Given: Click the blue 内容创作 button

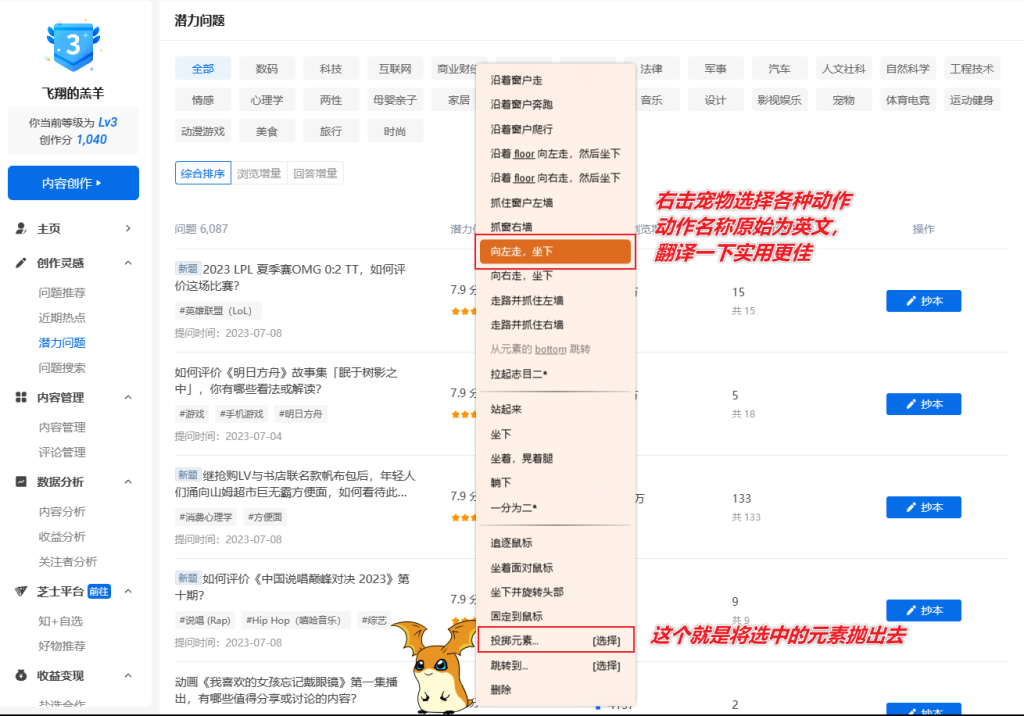Looking at the screenshot, I should pyautogui.click(x=73, y=183).
